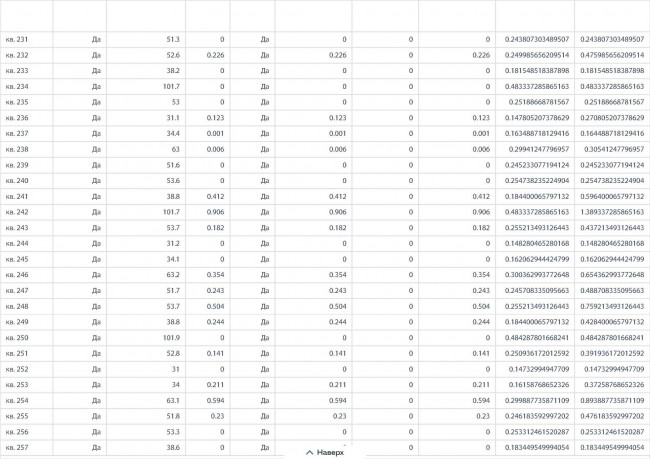Select the row label кв. 237
This screenshot has height=459, width=650.
tap(17, 134)
